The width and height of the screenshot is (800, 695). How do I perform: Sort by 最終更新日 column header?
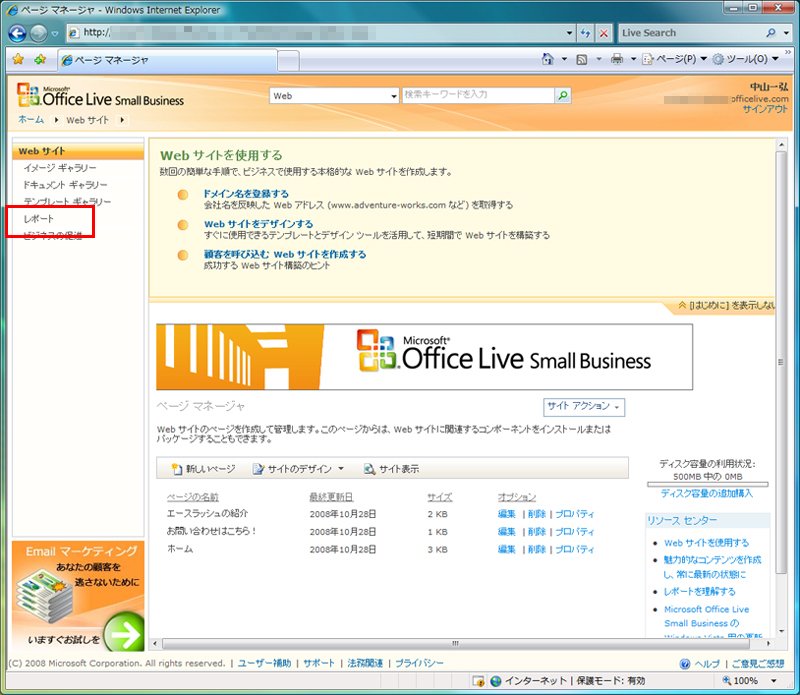331,497
